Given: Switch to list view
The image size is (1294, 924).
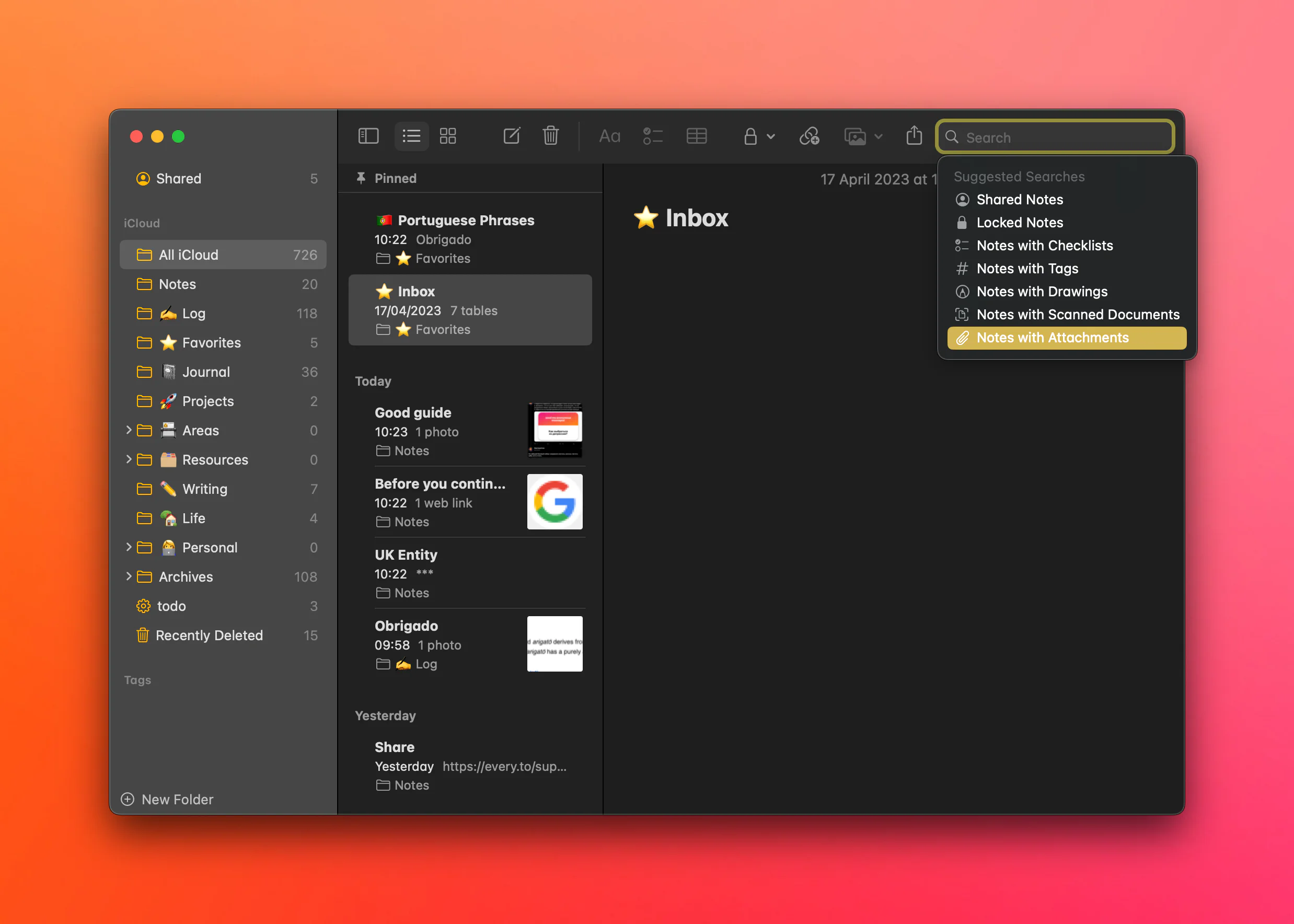Looking at the screenshot, I should (x=411, y=136).
